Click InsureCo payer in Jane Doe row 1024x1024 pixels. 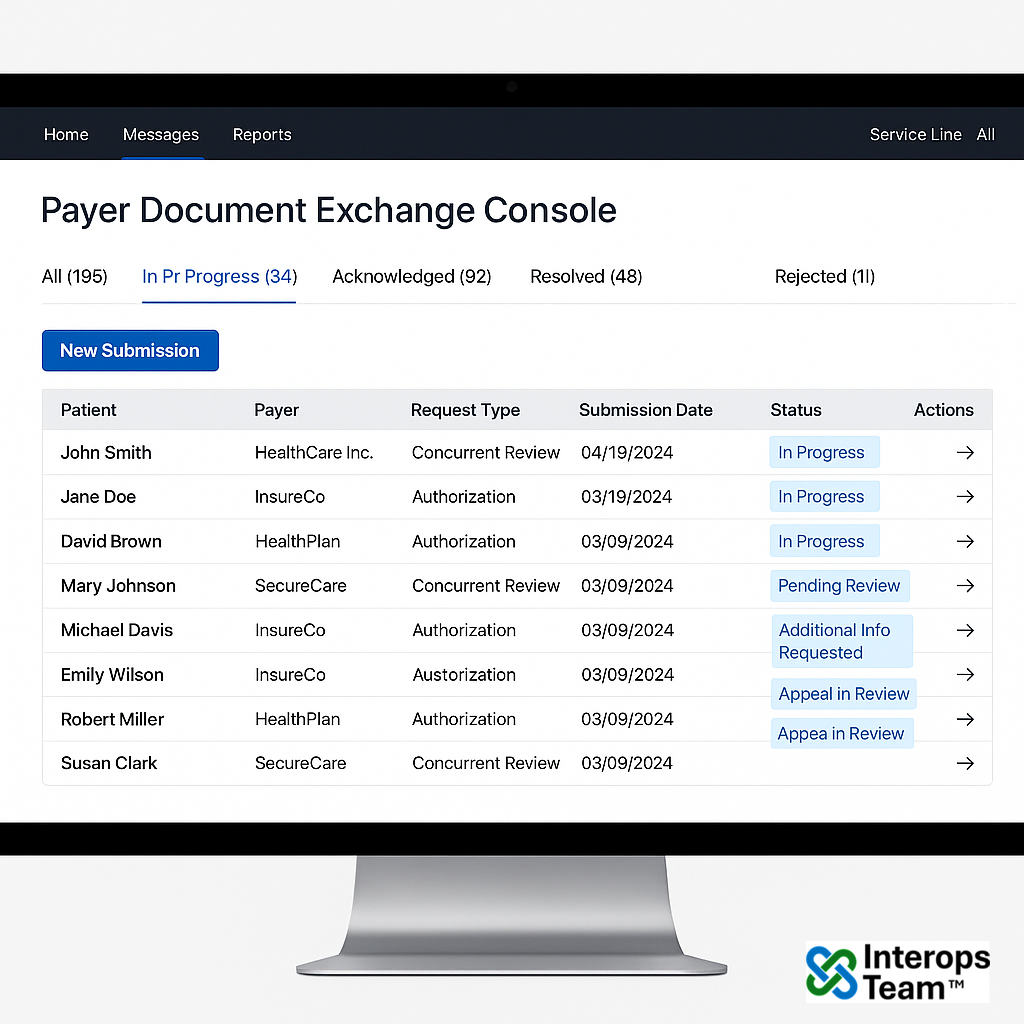(x=289, y=497)
